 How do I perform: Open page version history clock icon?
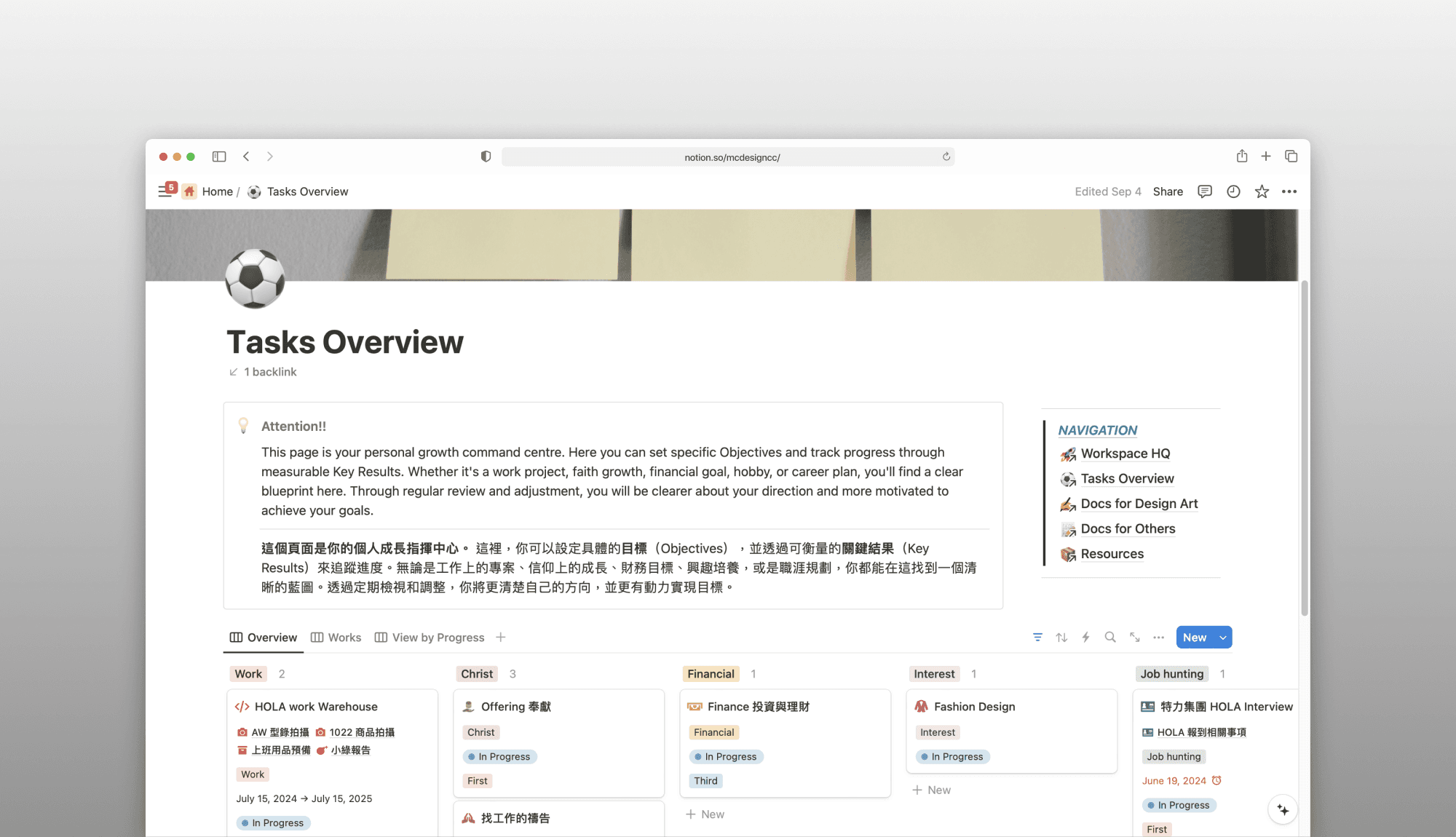tap(1233, 191)
